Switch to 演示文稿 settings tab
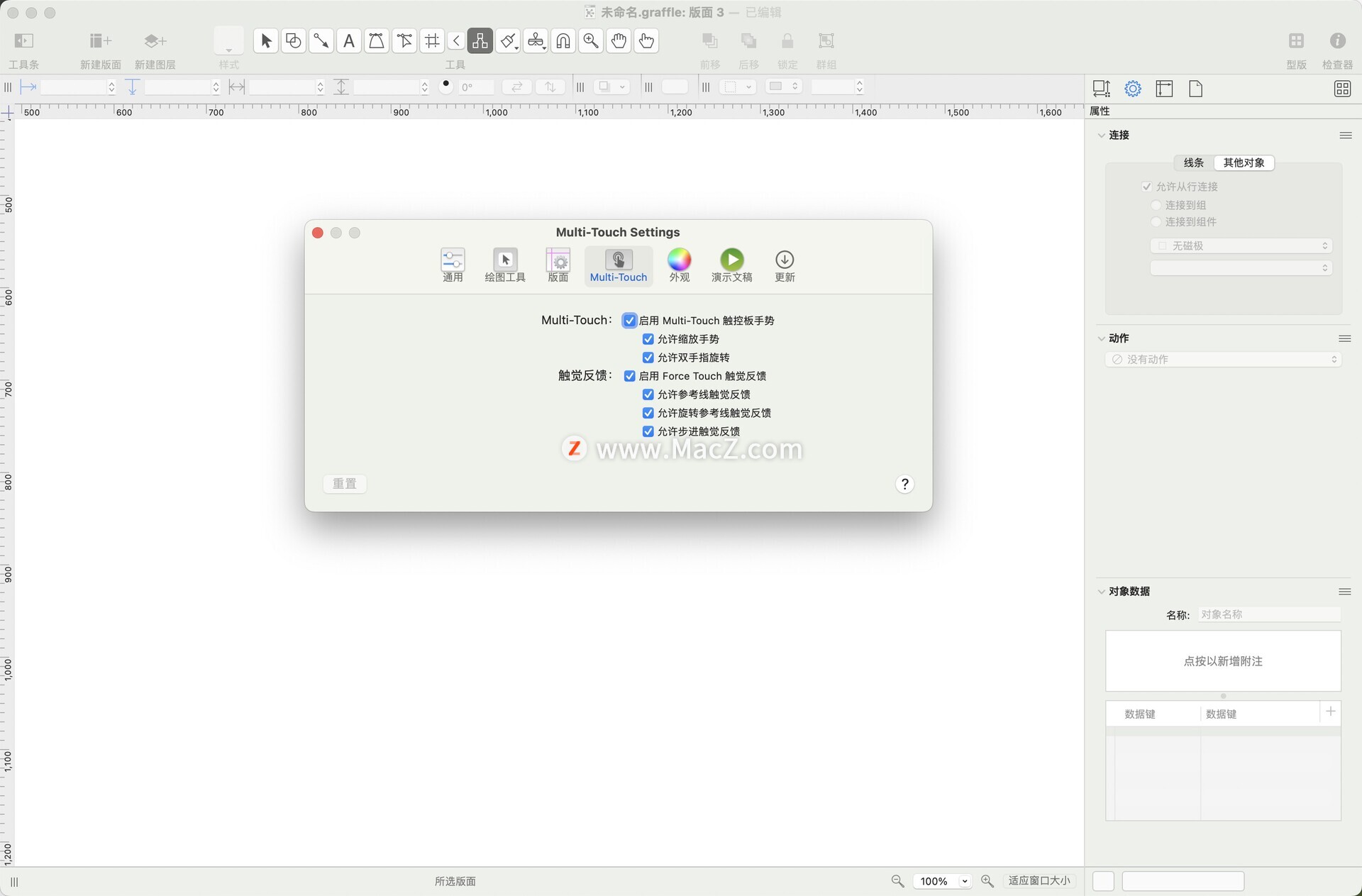The width and height of the screenshot is (1362, 896). (732, 266)
